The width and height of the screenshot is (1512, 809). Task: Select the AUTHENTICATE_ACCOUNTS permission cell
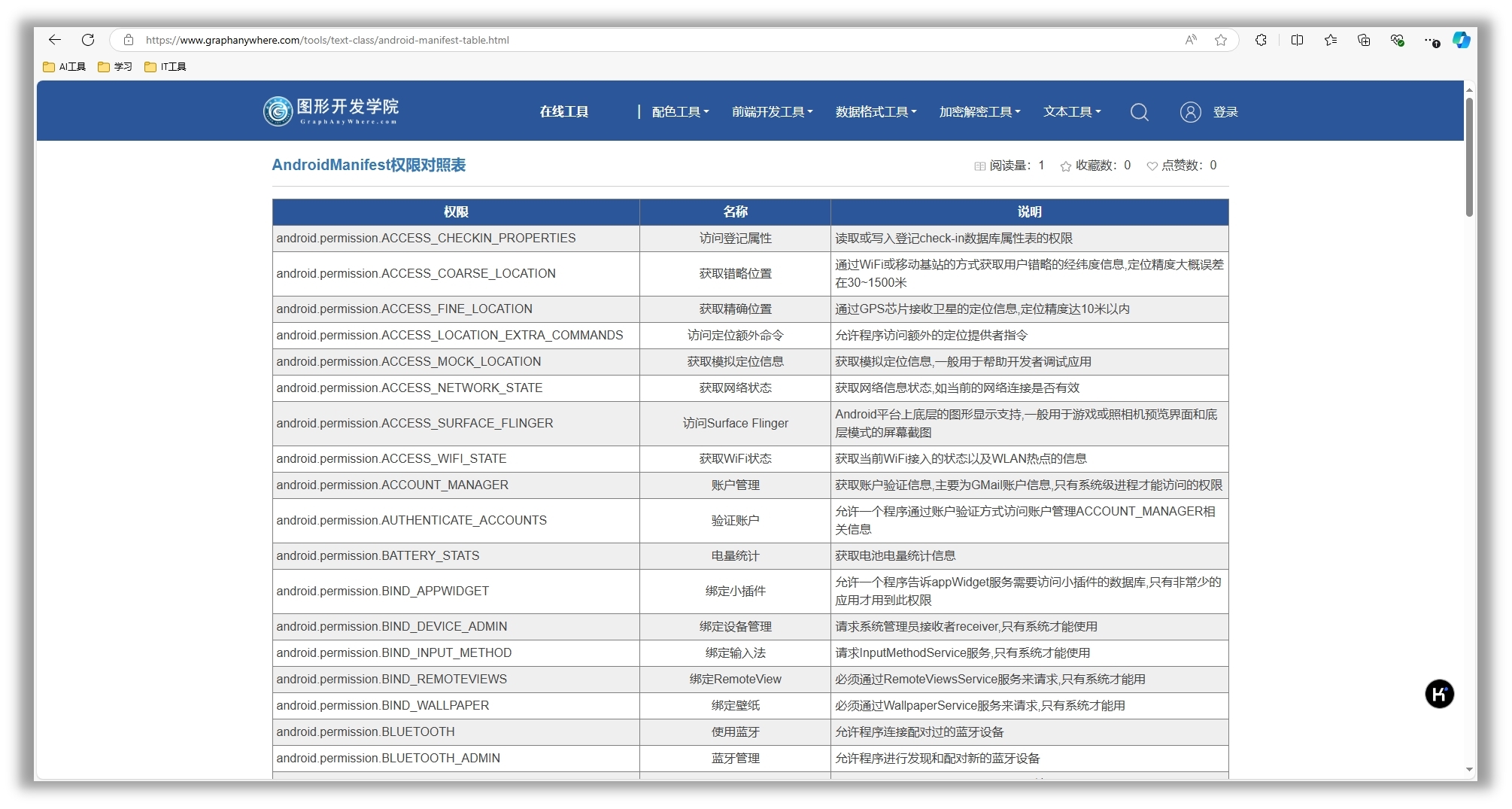[456, 521]
